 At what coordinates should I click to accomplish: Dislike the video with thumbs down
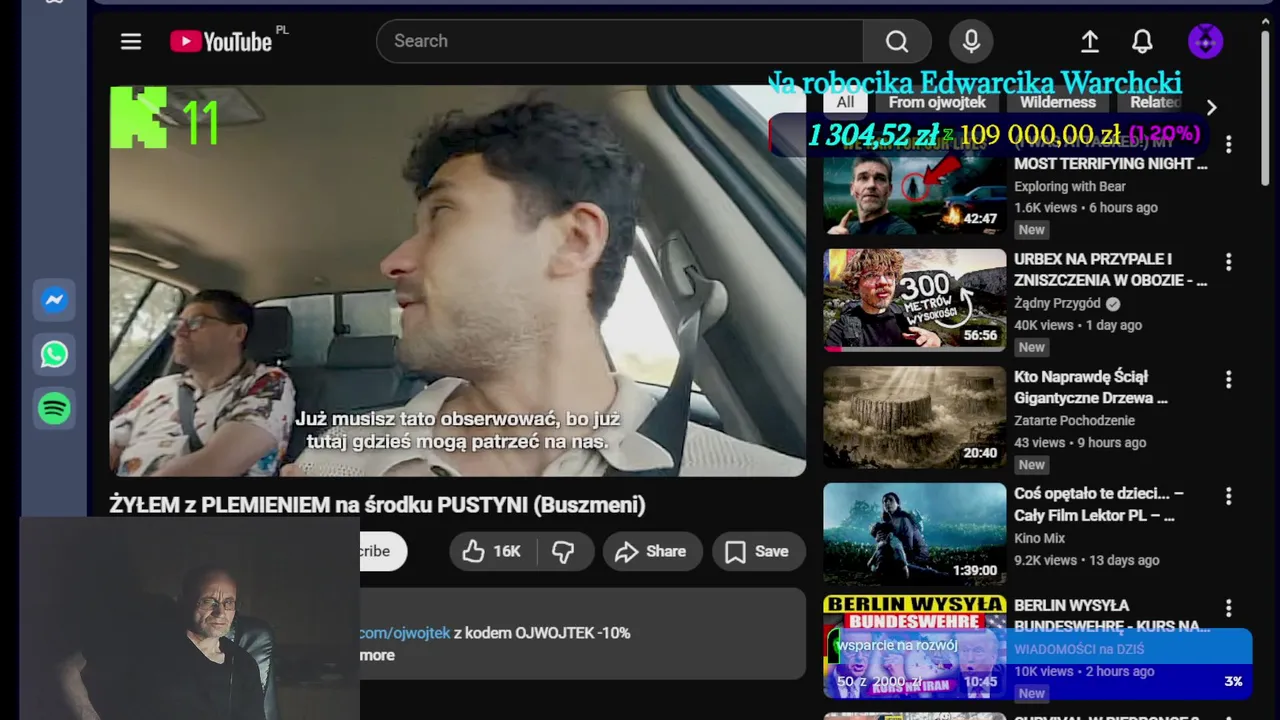564,551
